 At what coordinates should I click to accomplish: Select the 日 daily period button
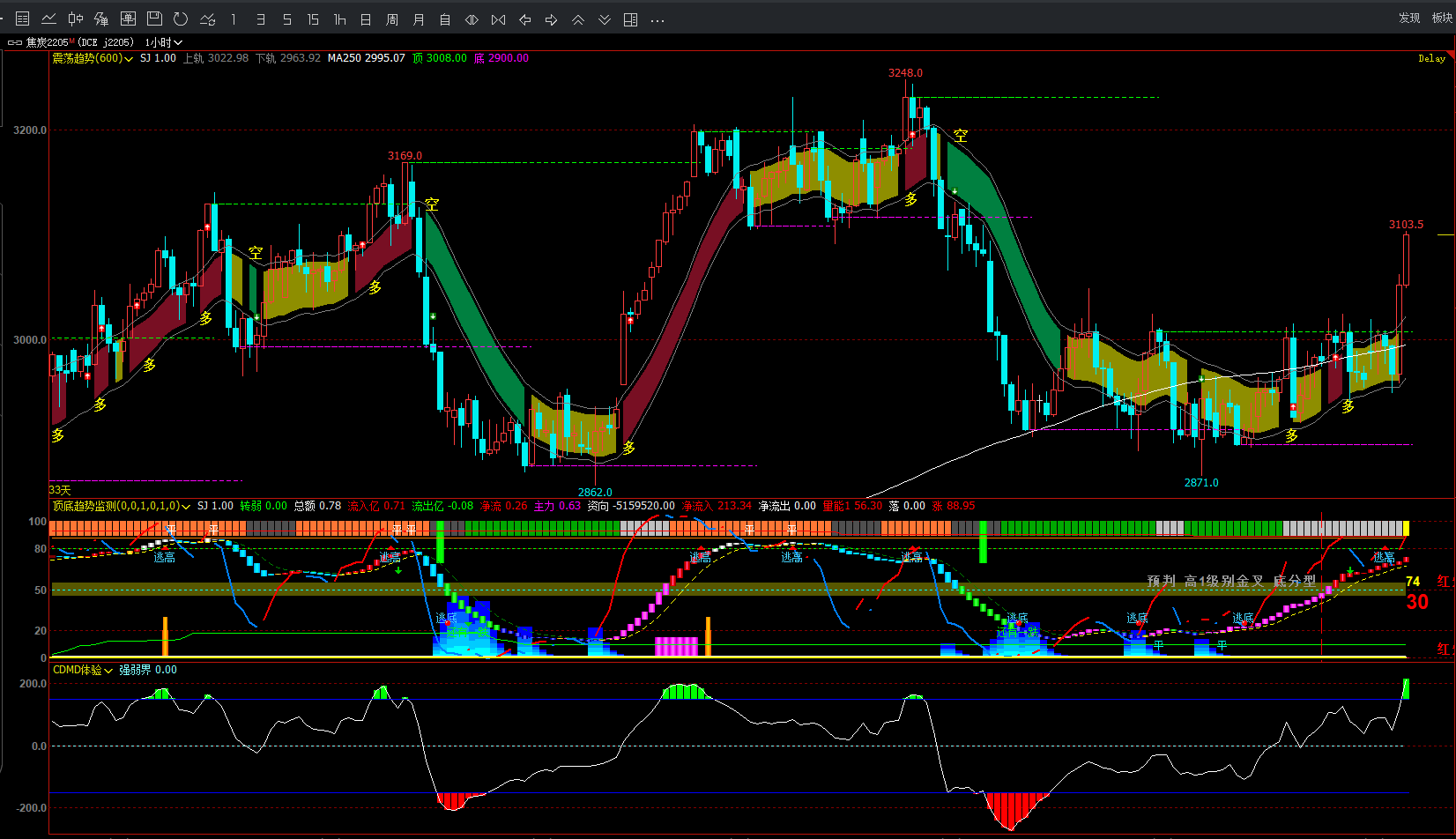366,19
